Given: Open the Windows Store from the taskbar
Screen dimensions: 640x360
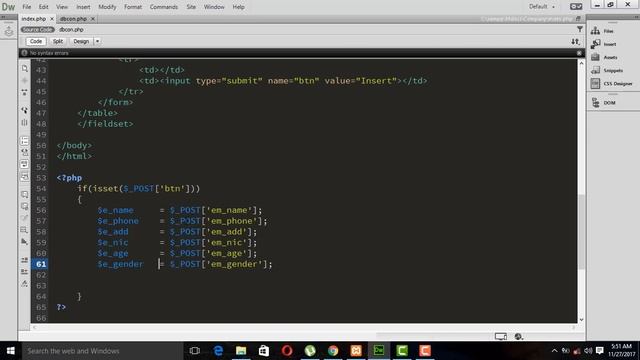Looking at the screenshot, I should [264, 351].
